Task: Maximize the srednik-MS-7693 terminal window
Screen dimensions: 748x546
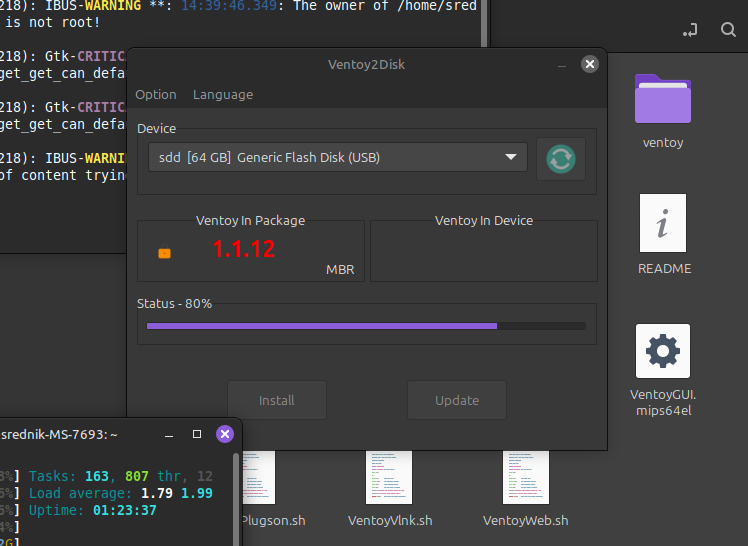Action: (197, 434)
